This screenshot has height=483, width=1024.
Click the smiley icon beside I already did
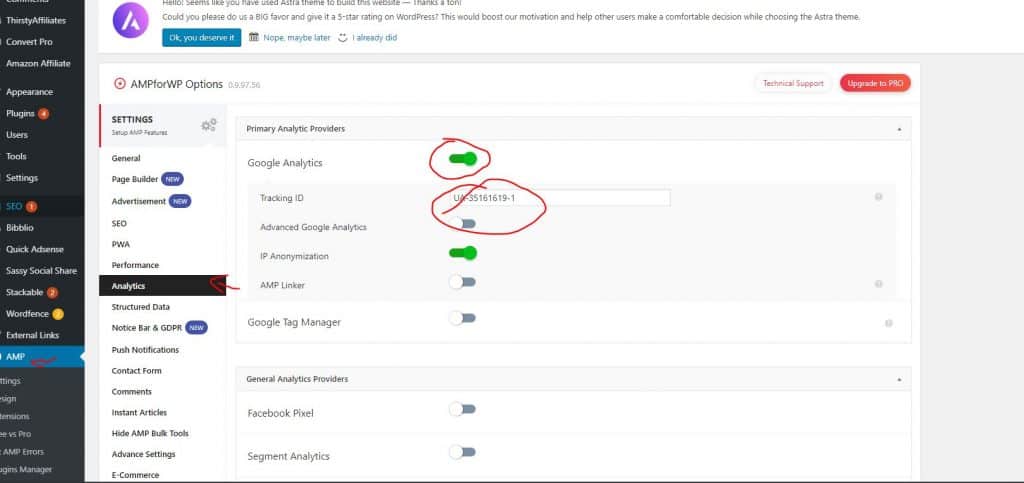[x=343, y=38]
